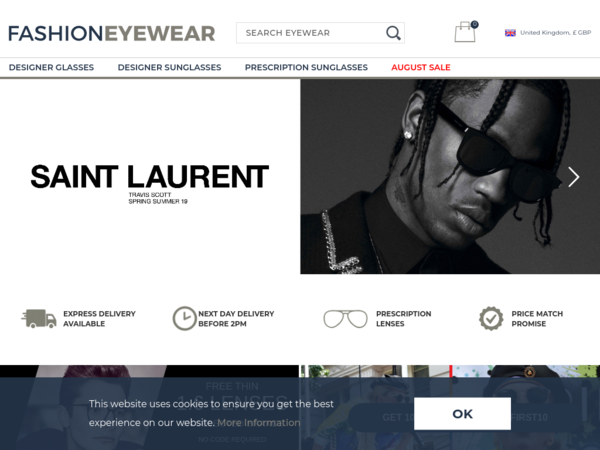This screenshot has width=600, height=450.
Task: Click the Fashion Eyewear logo
Action: coord(111,33)
